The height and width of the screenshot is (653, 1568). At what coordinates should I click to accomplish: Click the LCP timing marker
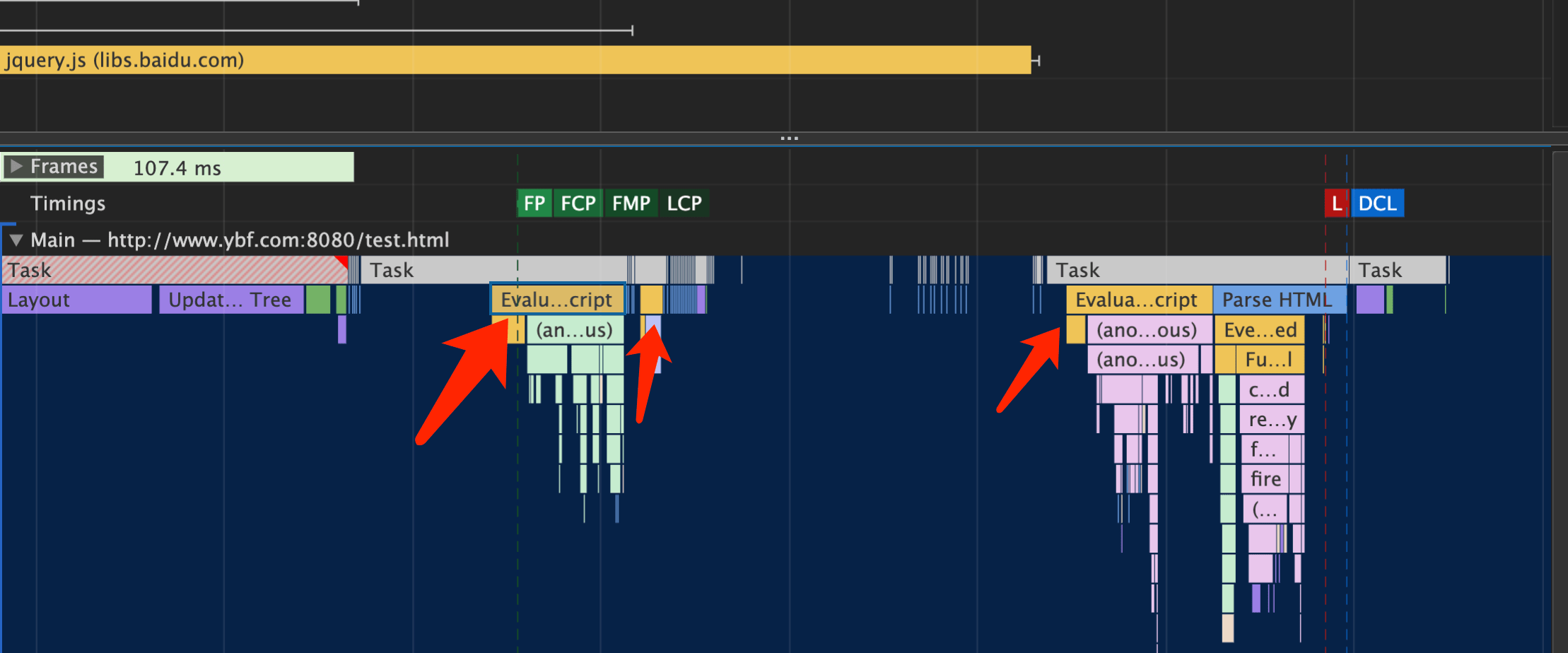[x=684, y=204]
